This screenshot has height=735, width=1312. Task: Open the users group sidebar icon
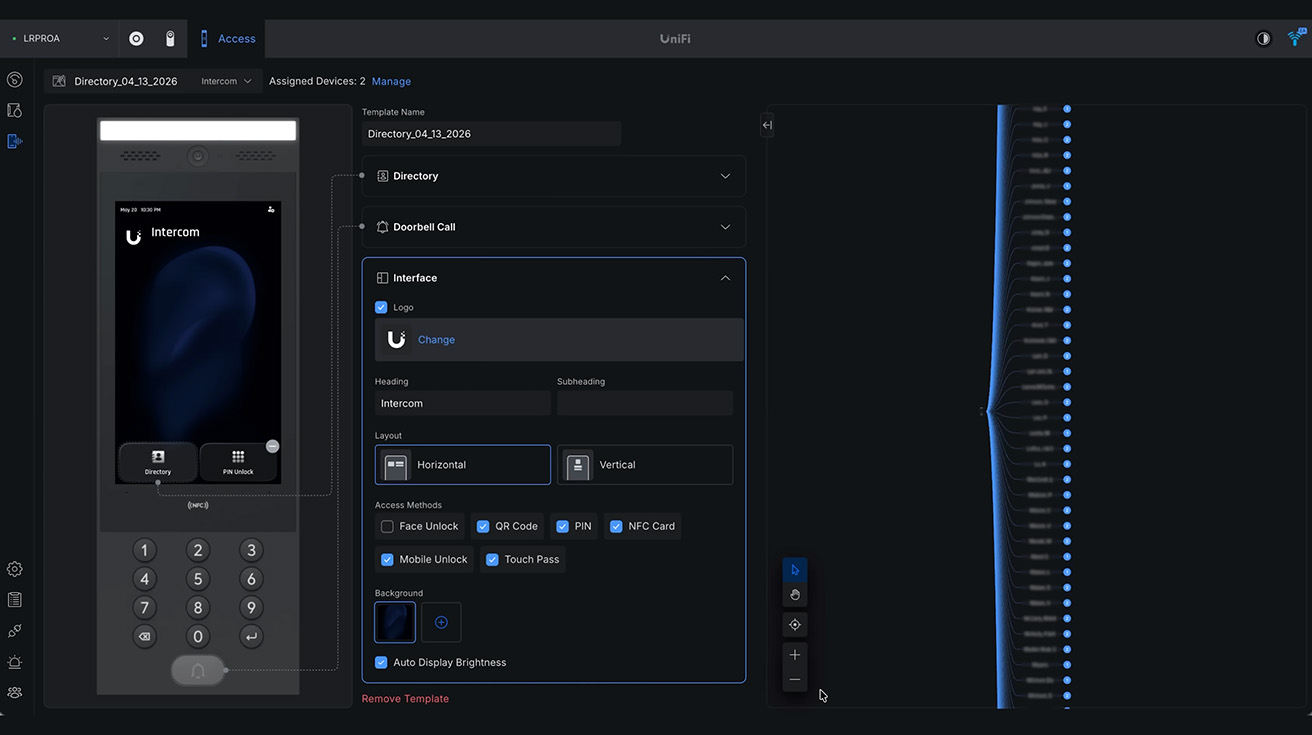(x=14, y=692)
